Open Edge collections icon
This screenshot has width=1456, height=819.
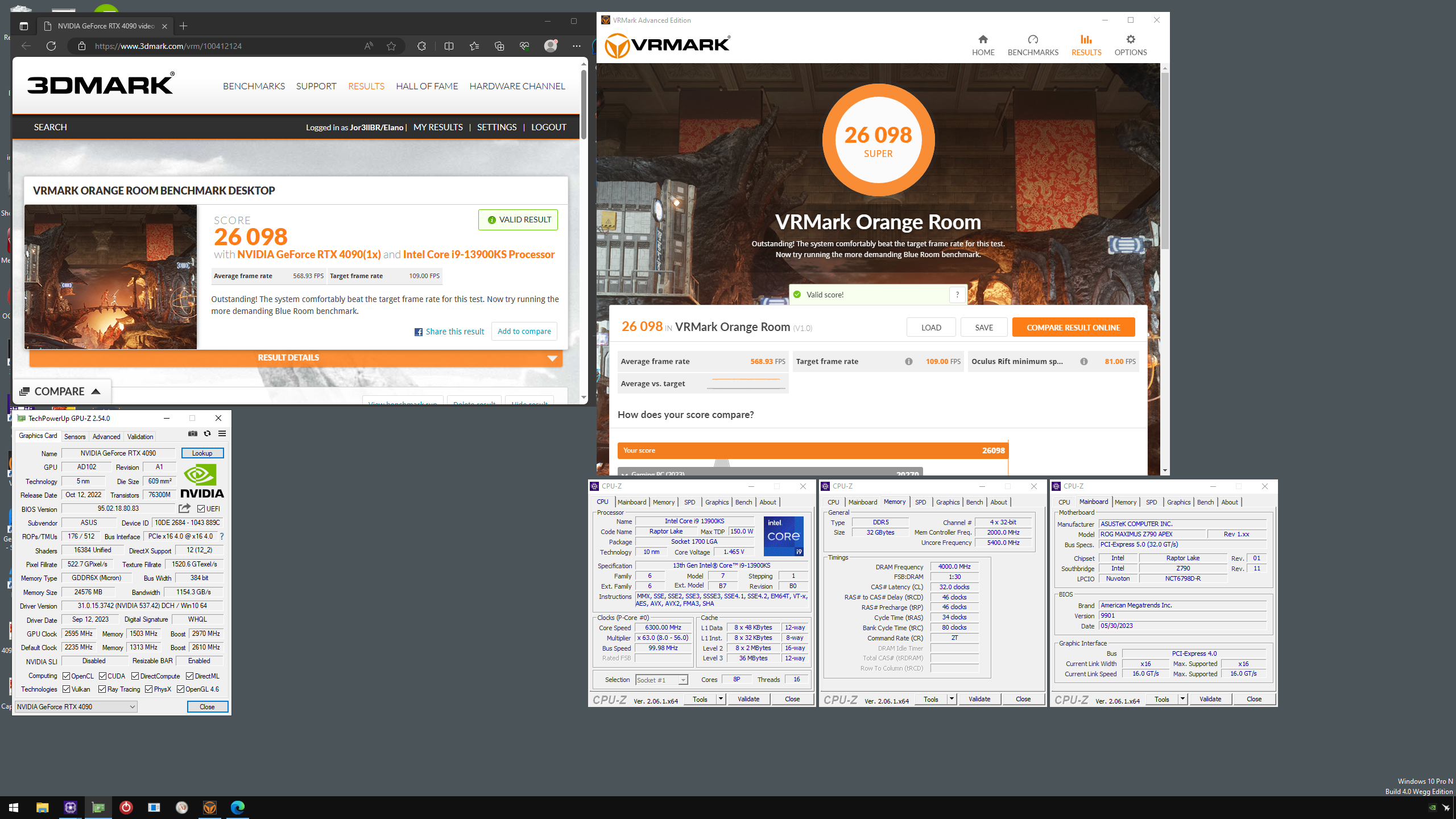pos(499,46)
